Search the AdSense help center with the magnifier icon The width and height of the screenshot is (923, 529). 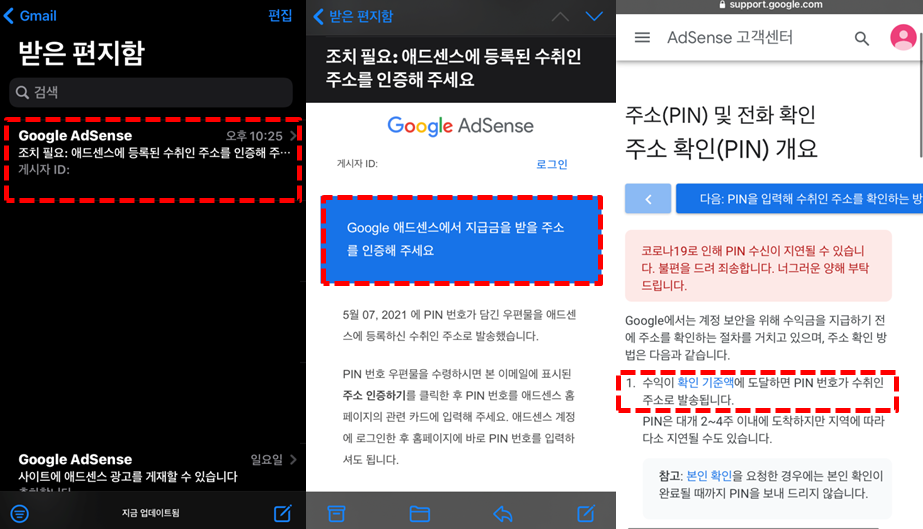(x=862, y=39)
